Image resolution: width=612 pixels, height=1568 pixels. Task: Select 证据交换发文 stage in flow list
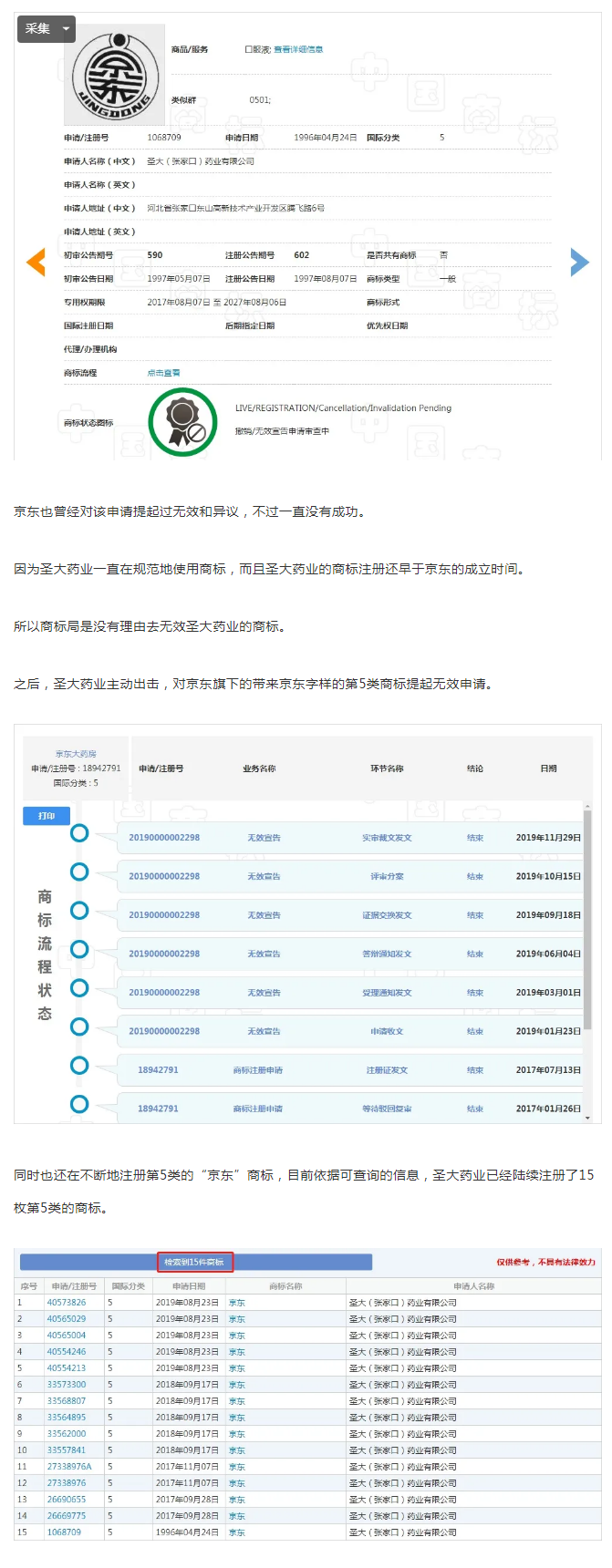pos(387,915)
